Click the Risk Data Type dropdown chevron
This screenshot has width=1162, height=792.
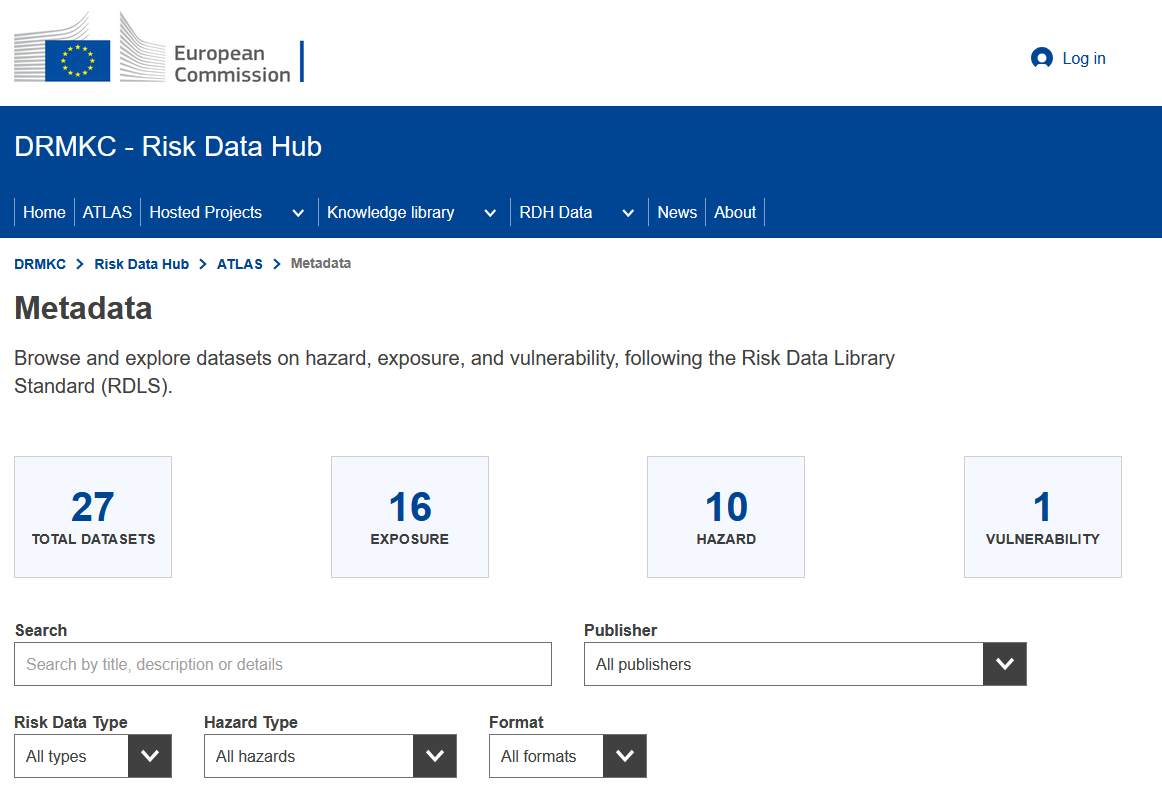pyautogui.click(x=150, y=756)
